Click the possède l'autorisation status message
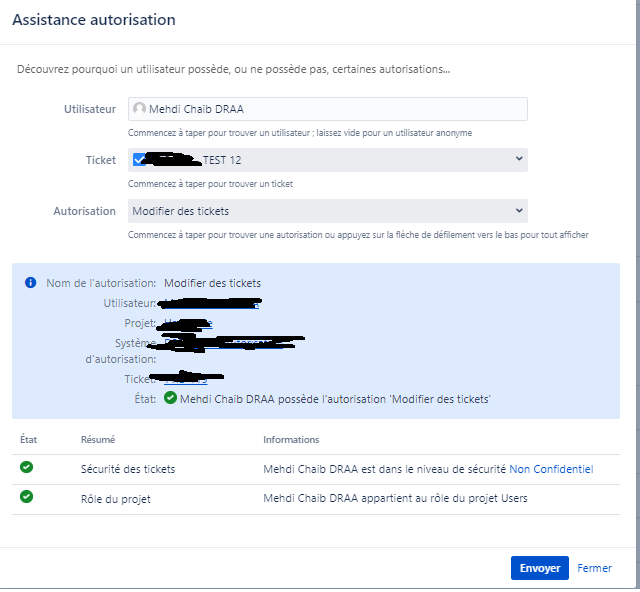 [x=335, y=399]
